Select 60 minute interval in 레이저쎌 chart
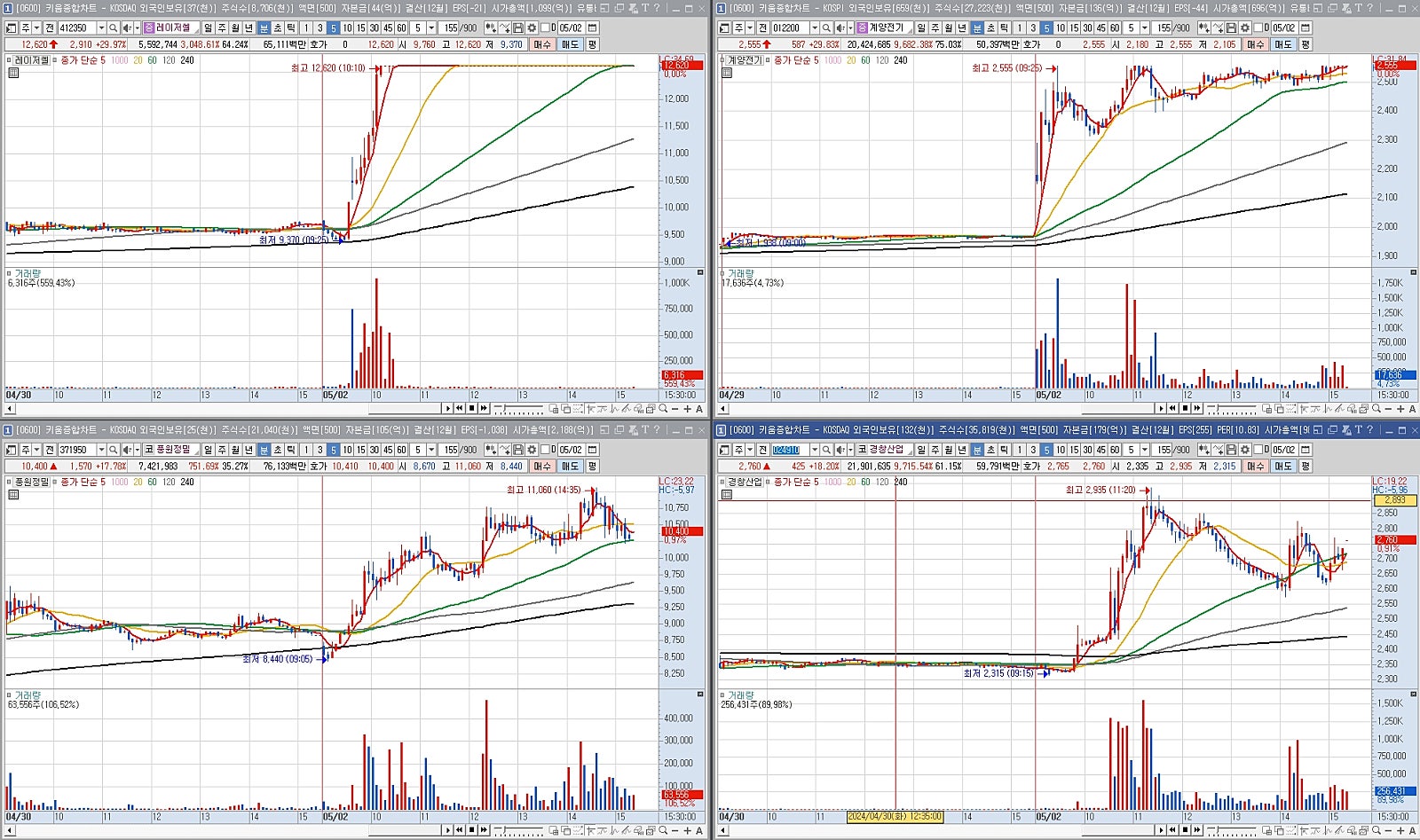 point(401,27)
